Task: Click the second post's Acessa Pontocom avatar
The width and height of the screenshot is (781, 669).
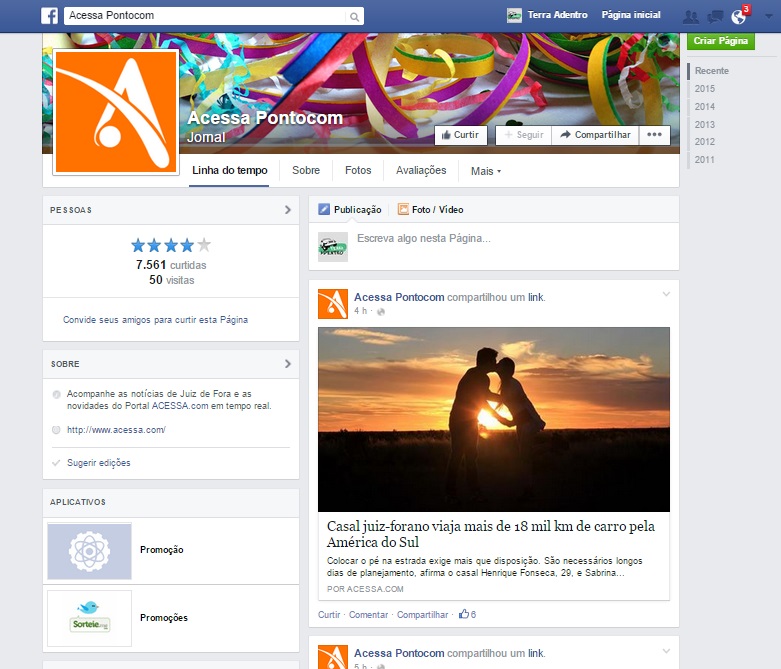Action: 333,657
